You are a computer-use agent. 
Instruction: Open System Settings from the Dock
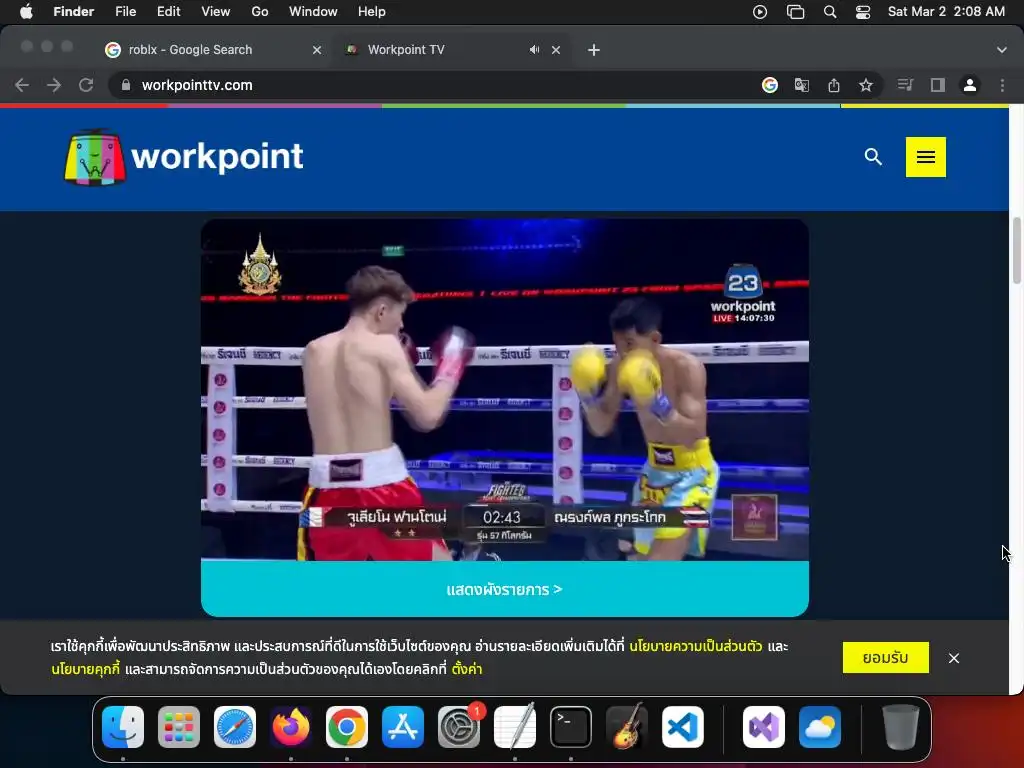click(x=459, y=727)
